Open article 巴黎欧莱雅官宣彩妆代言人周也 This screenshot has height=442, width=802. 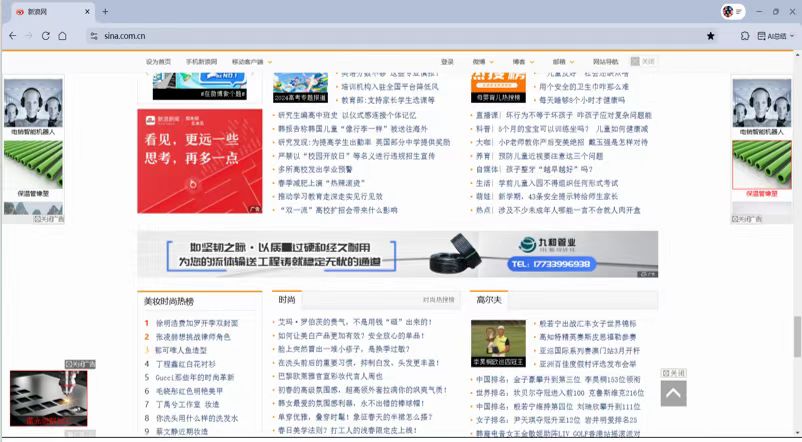coord(330,376)
